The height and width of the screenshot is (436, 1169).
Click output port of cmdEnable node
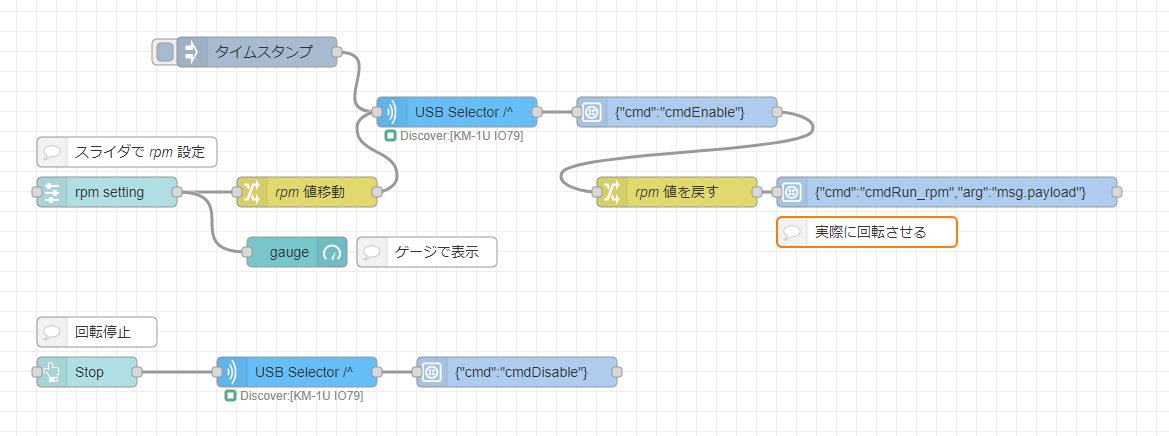[777, 113]
